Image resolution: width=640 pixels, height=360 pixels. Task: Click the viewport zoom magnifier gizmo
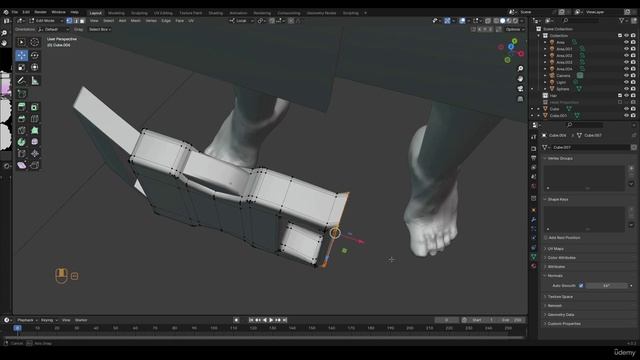point(520,69)
